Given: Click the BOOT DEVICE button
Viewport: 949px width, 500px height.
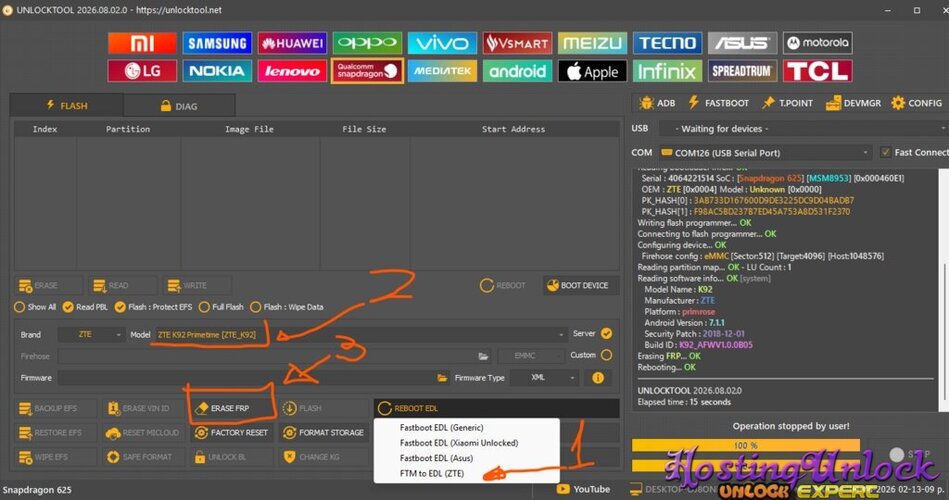Looking at the screenshot, I should click(579, 285).
